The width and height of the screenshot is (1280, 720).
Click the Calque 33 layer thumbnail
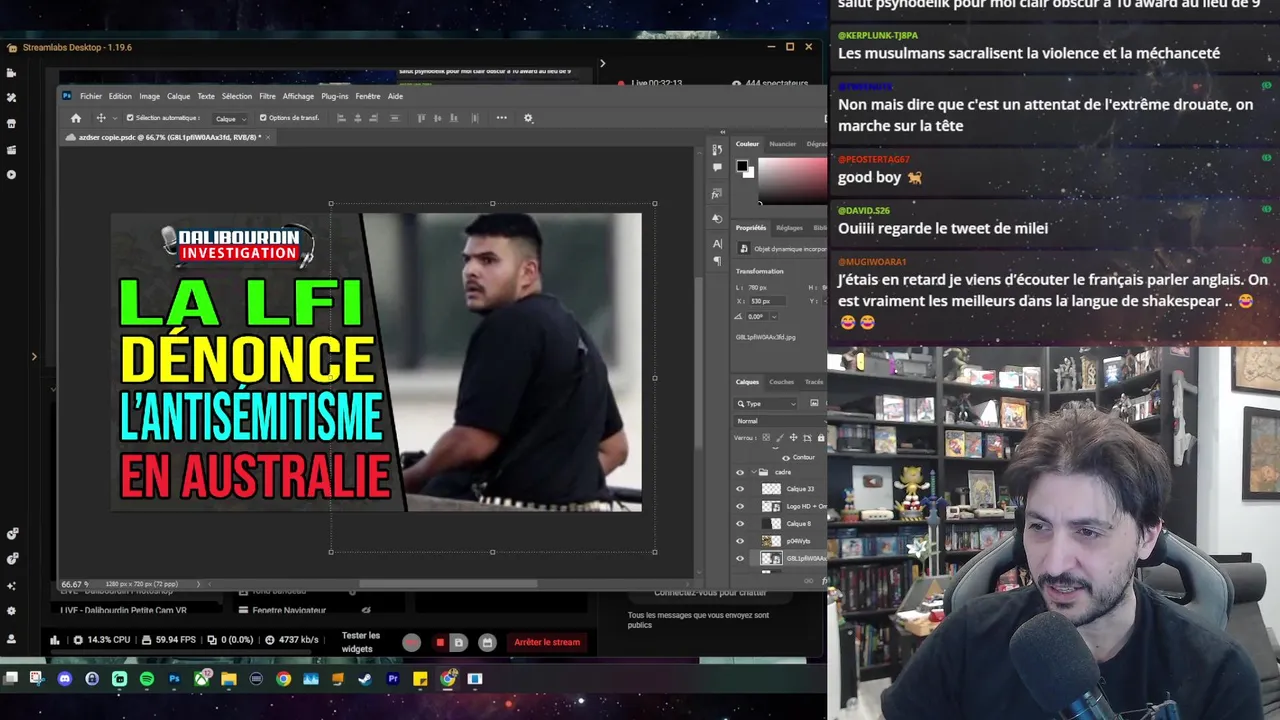pos(771,489)
